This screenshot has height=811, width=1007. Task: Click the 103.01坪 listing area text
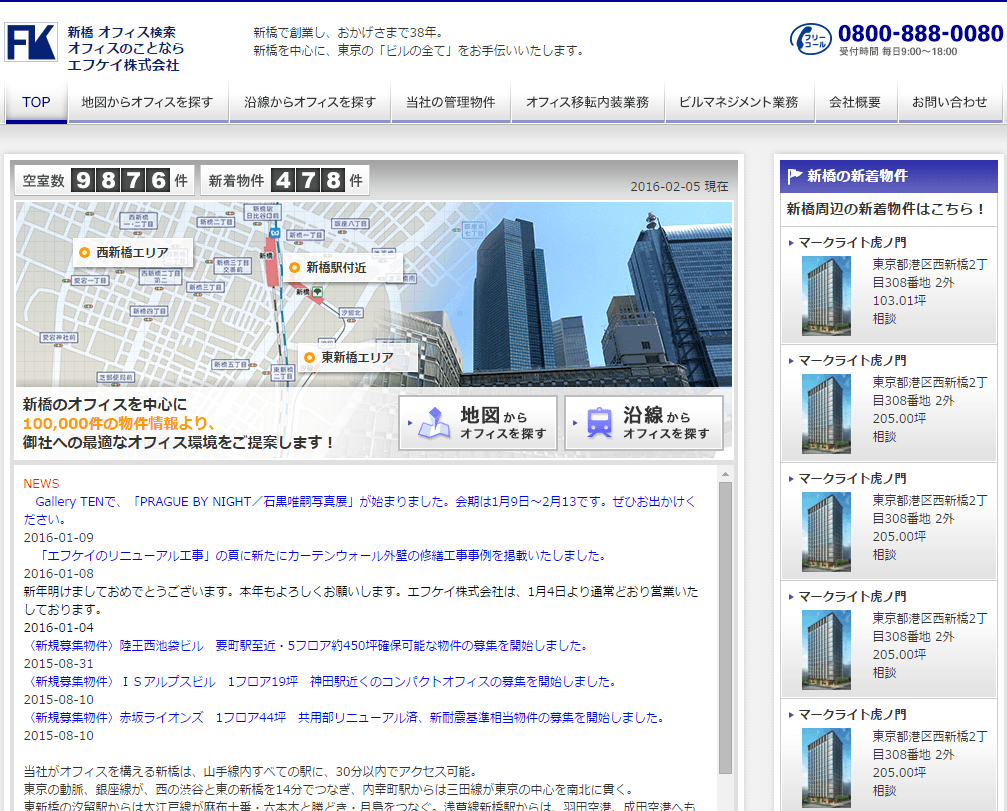tap(899, 301)
